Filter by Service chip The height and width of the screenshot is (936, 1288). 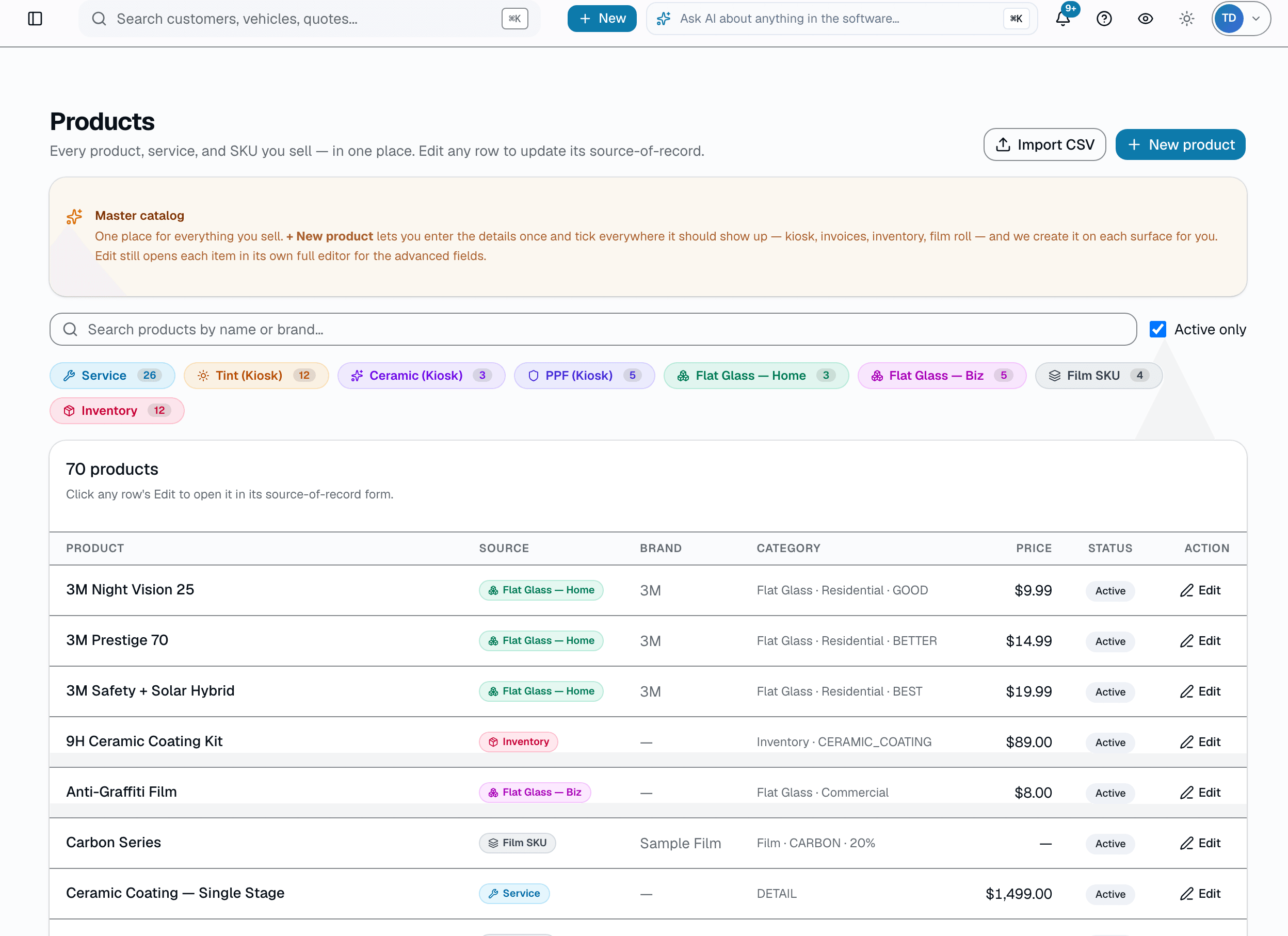(x=112, y=376)
